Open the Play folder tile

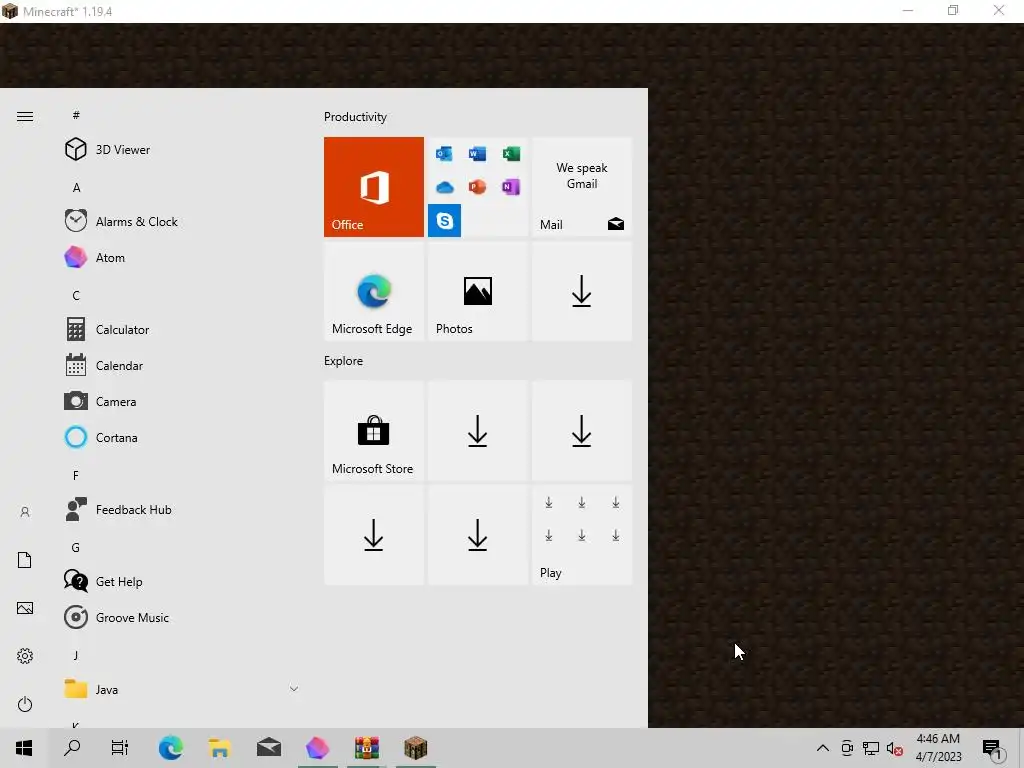582,535
